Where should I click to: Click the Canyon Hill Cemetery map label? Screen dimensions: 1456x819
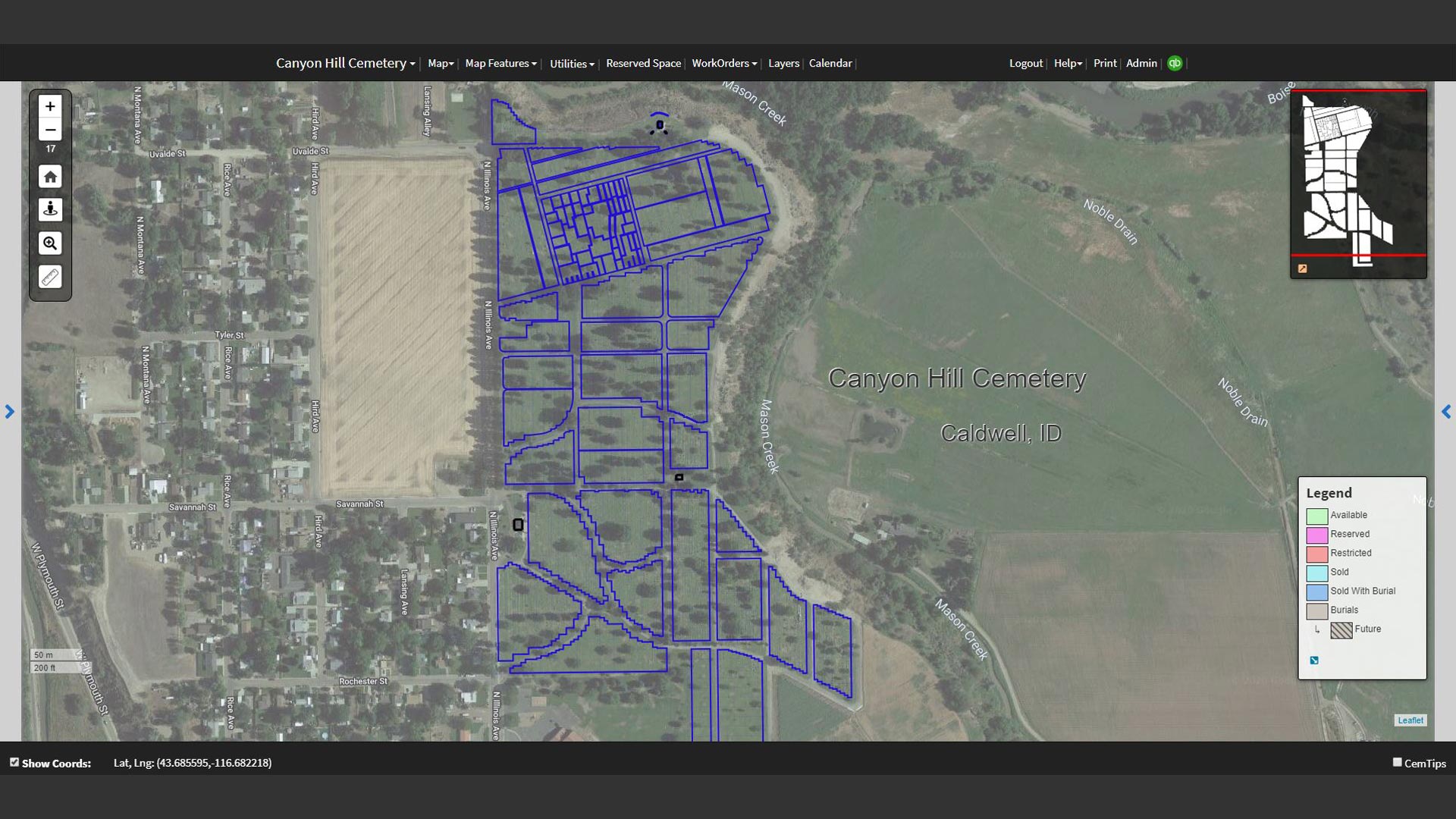pyautogui.click(x=957, y=378)
